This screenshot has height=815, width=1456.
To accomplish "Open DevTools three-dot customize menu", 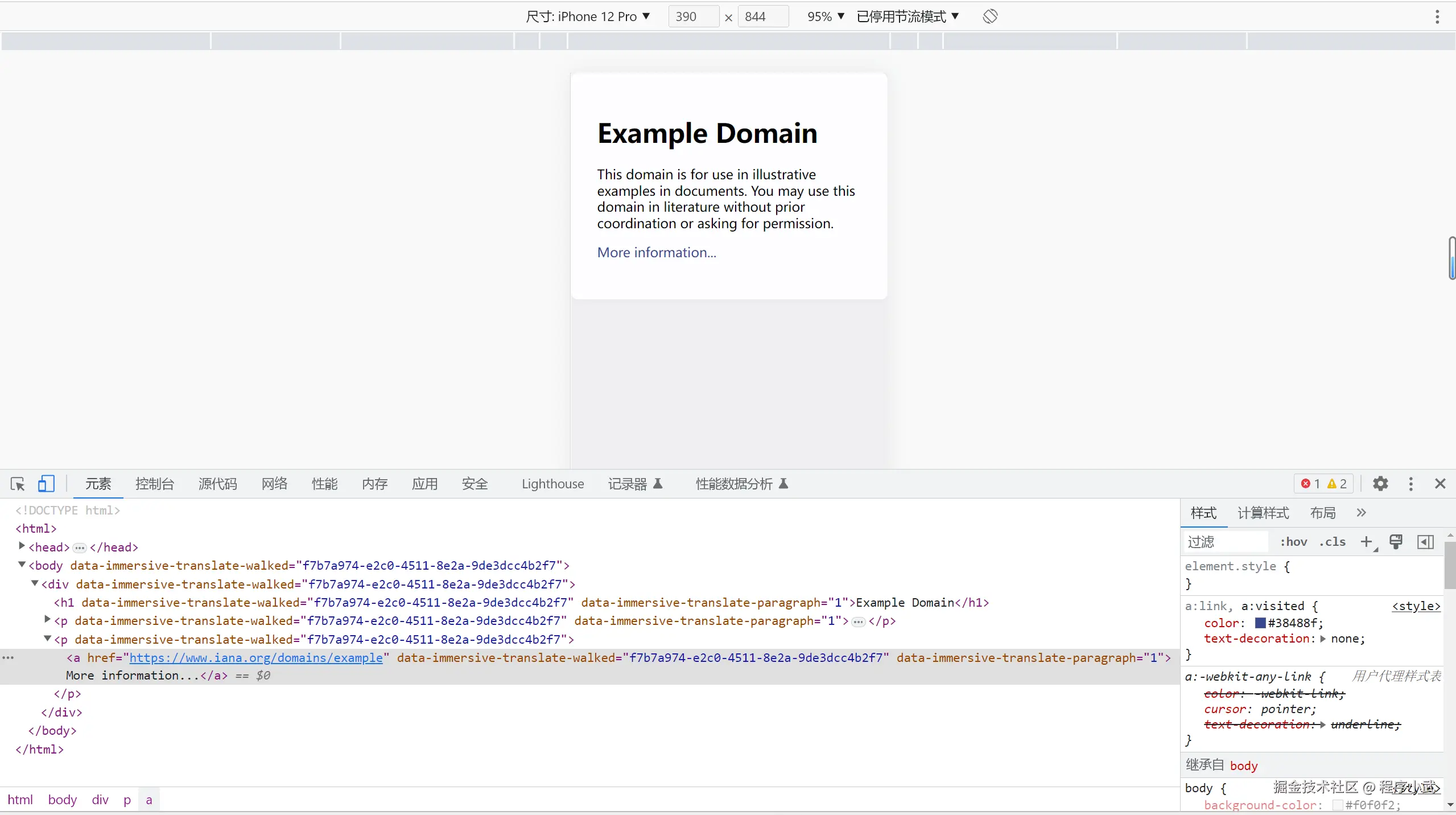I will coord(1410,484).
